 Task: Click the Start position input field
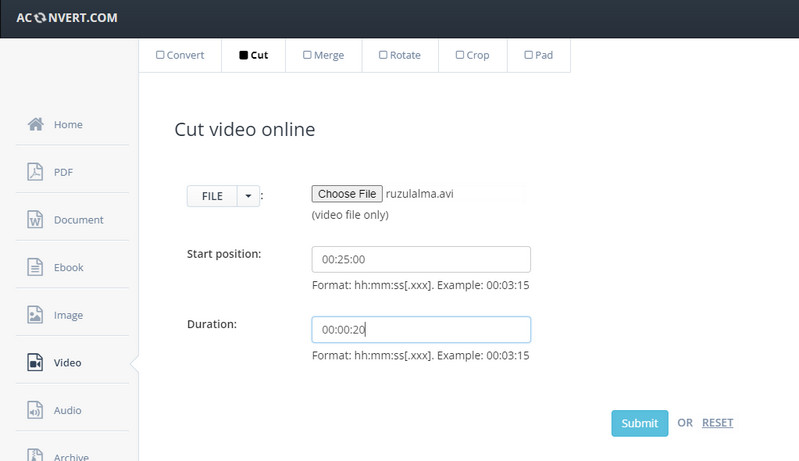click(x=421, y=259)
